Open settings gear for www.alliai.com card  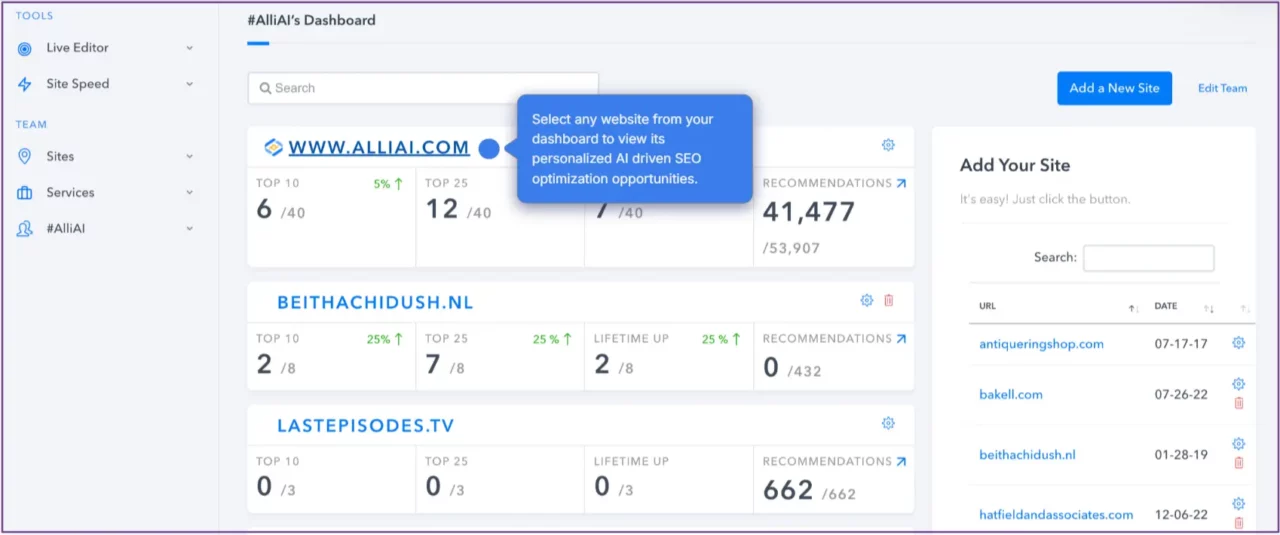pyautogui.click(x=888, y=145)
